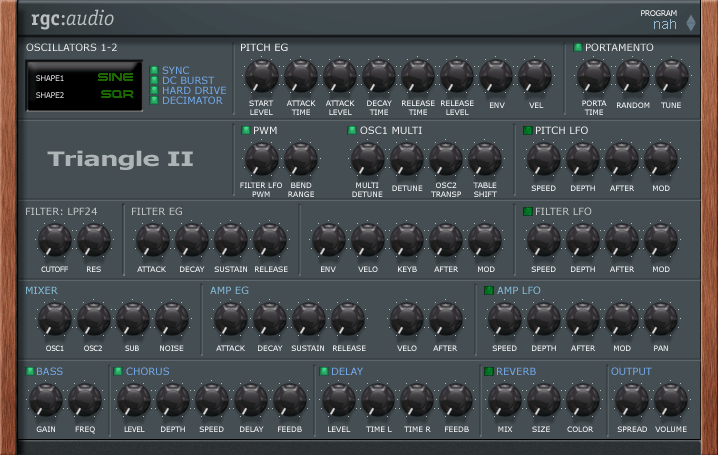Click the Pitch EG START LEVEL knob
Image resolution: width=718 pixels, height=455 pixels.
coord(261,76)
